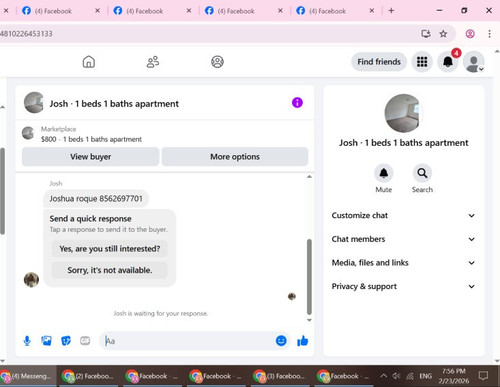Viewport: 500px width, 387px height.
Task: Expand Media, files and links section
Action: (403, 263)
